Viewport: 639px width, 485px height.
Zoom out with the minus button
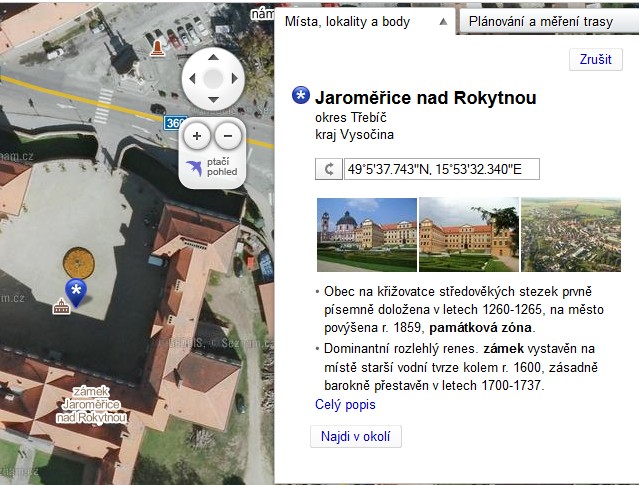pos(228,136)
